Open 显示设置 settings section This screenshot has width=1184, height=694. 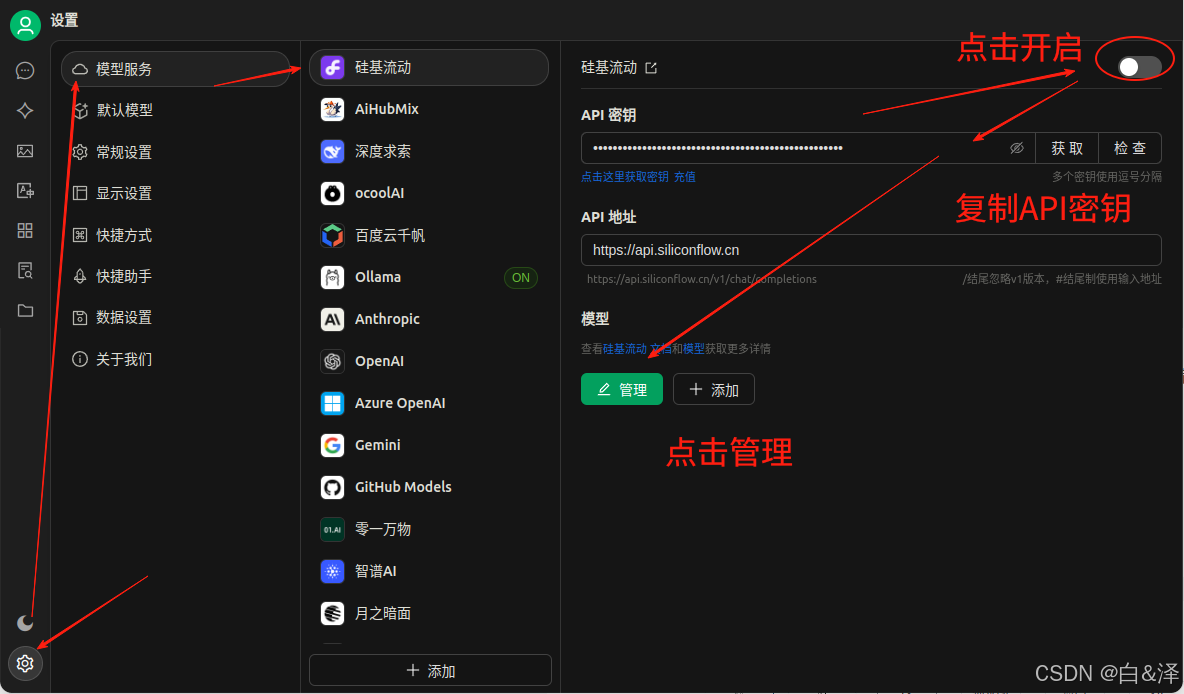tap(175, 193)
